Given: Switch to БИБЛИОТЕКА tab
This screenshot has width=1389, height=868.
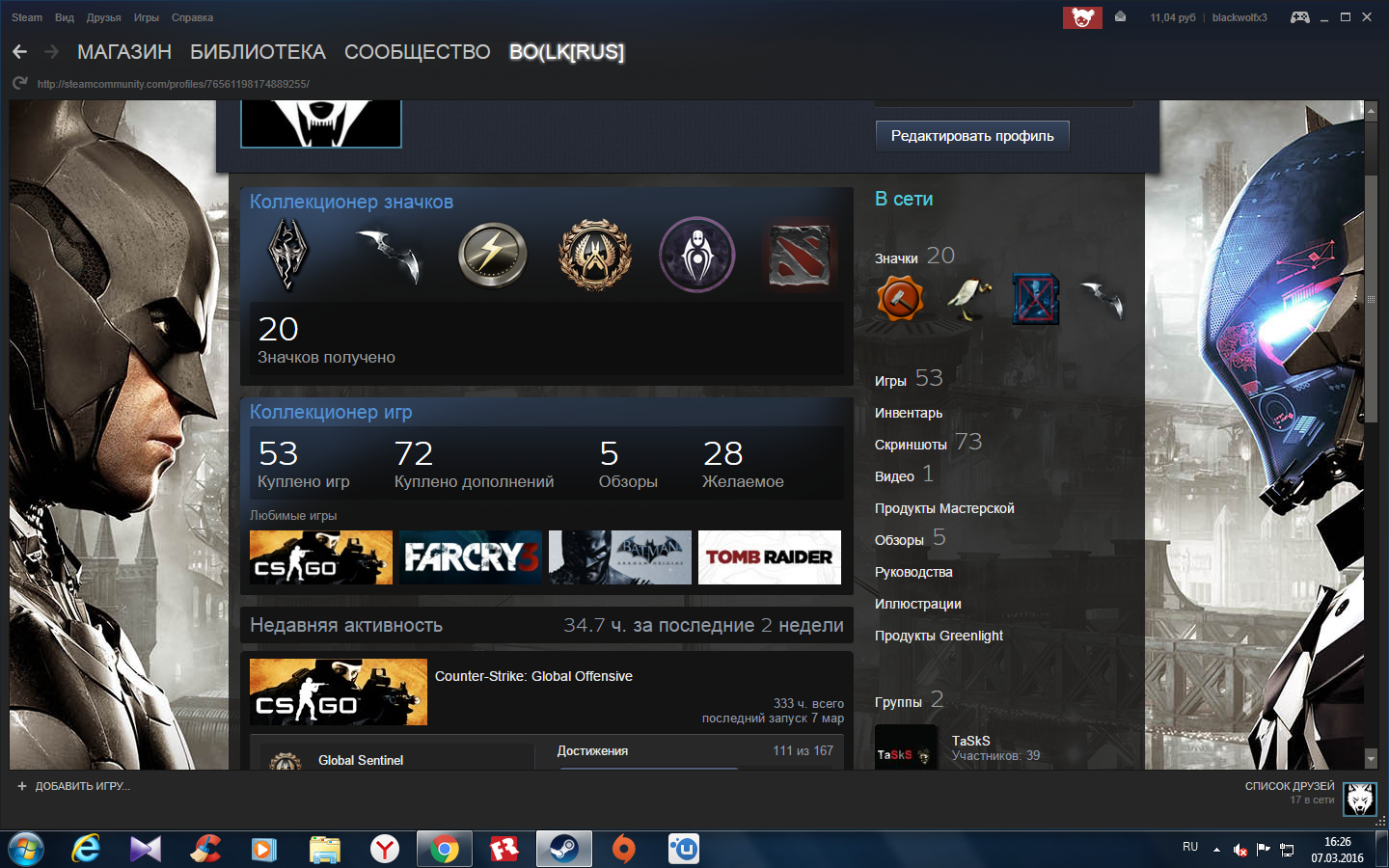Looking at the screenshot, I should [x=258, y=52].
